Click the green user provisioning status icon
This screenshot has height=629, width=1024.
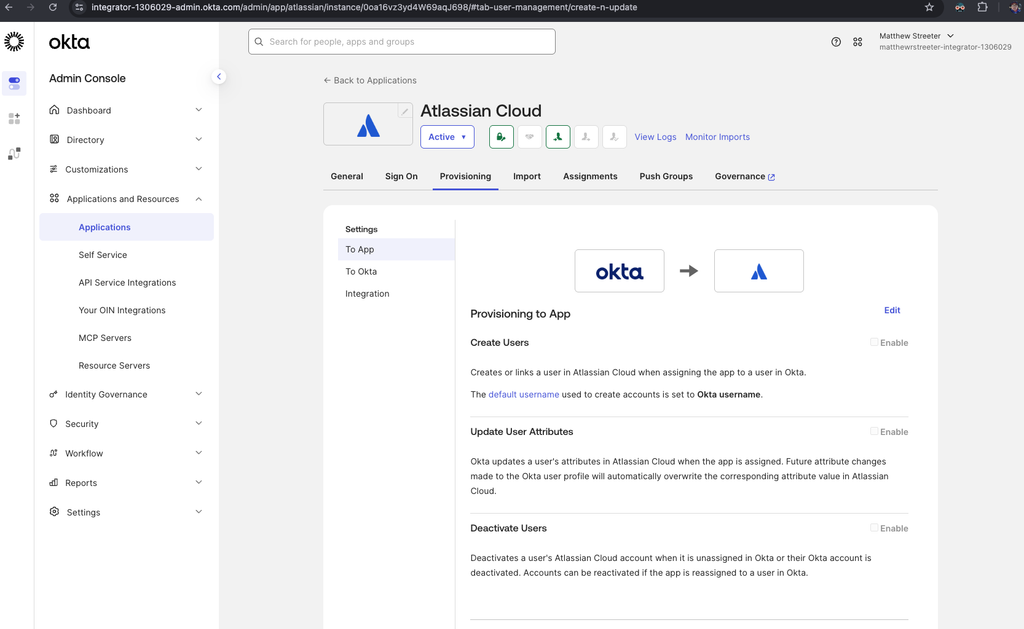558,137
